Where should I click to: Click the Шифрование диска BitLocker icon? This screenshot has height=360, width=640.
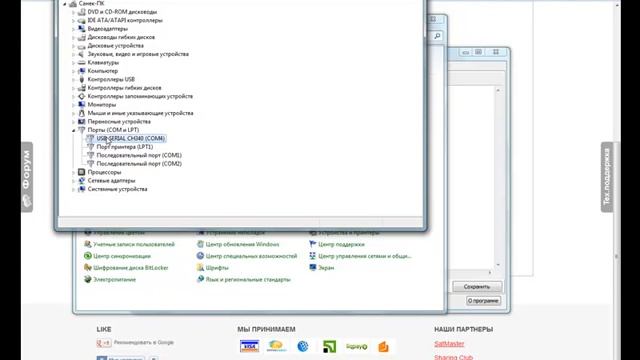87,268
